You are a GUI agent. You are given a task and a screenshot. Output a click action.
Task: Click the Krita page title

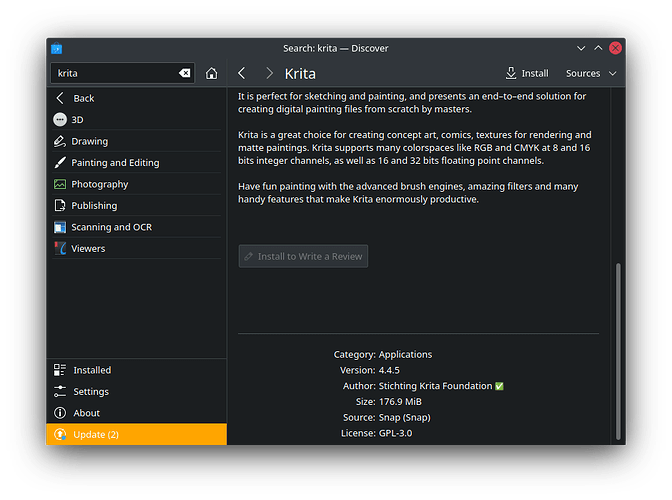pyautogui.click(x=300, y=74)
